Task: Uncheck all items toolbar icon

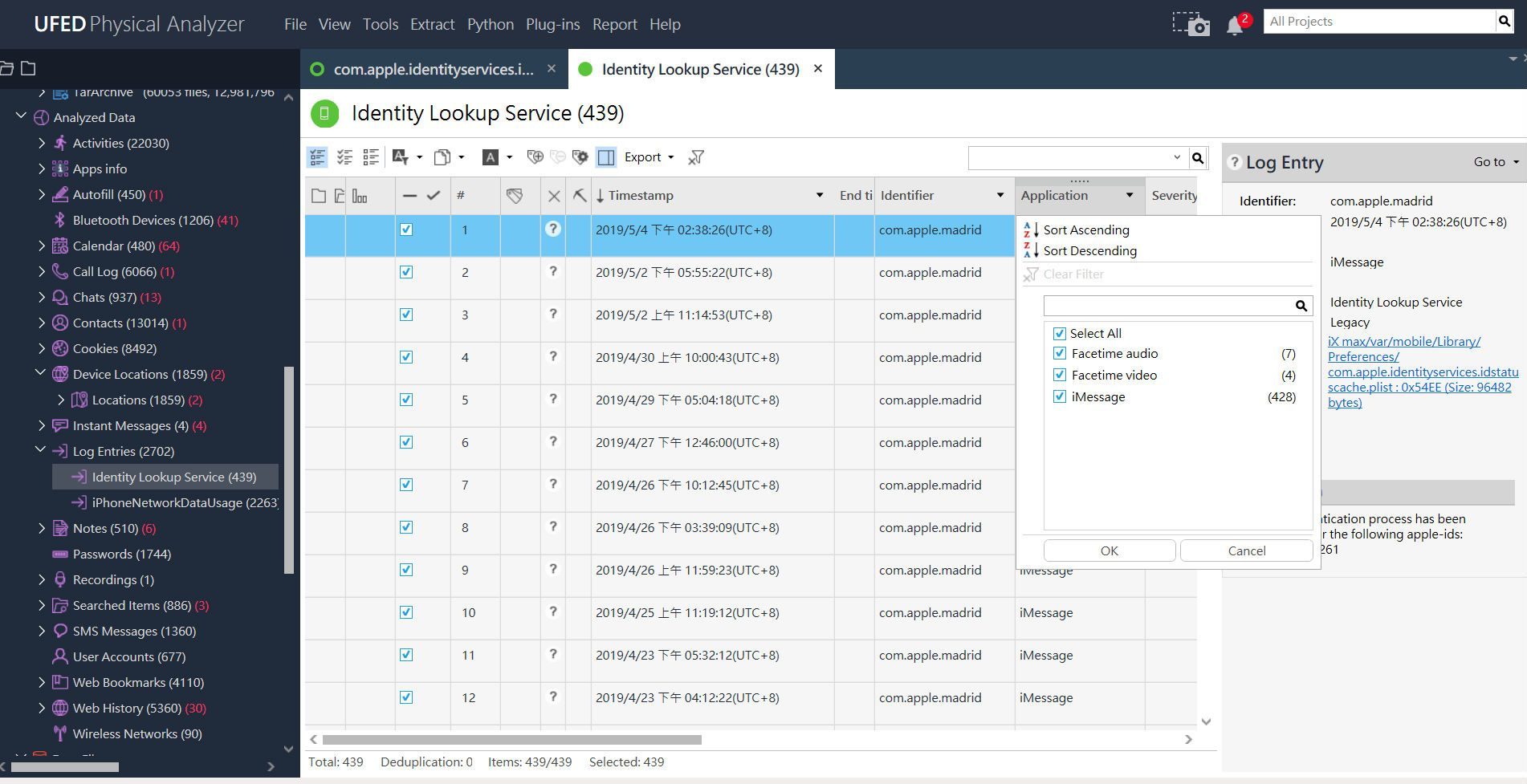Action: coord(371,157)
